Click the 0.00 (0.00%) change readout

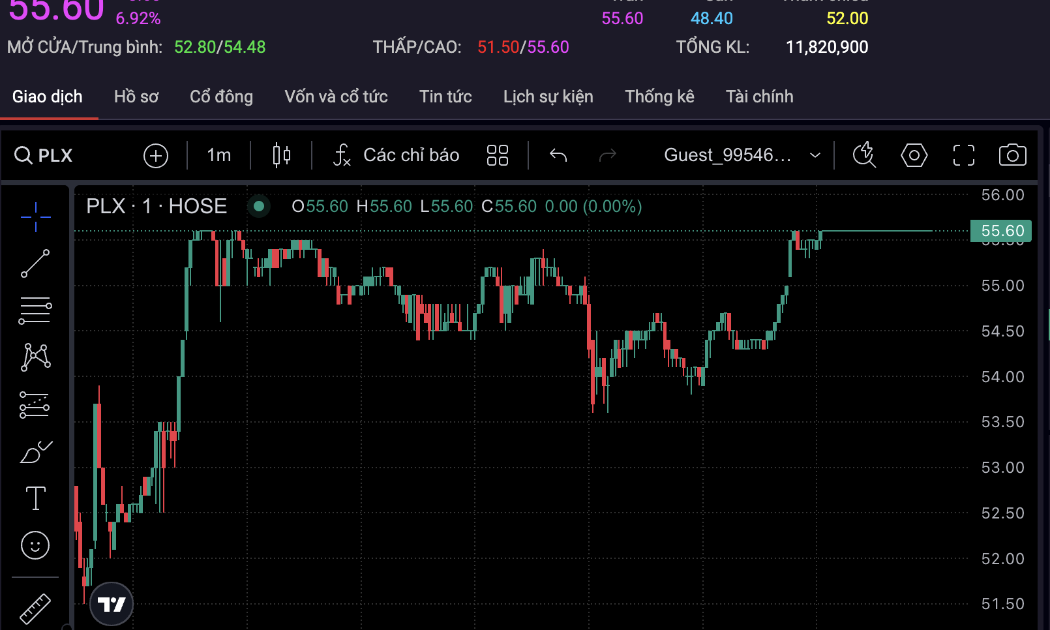(593, 206)
